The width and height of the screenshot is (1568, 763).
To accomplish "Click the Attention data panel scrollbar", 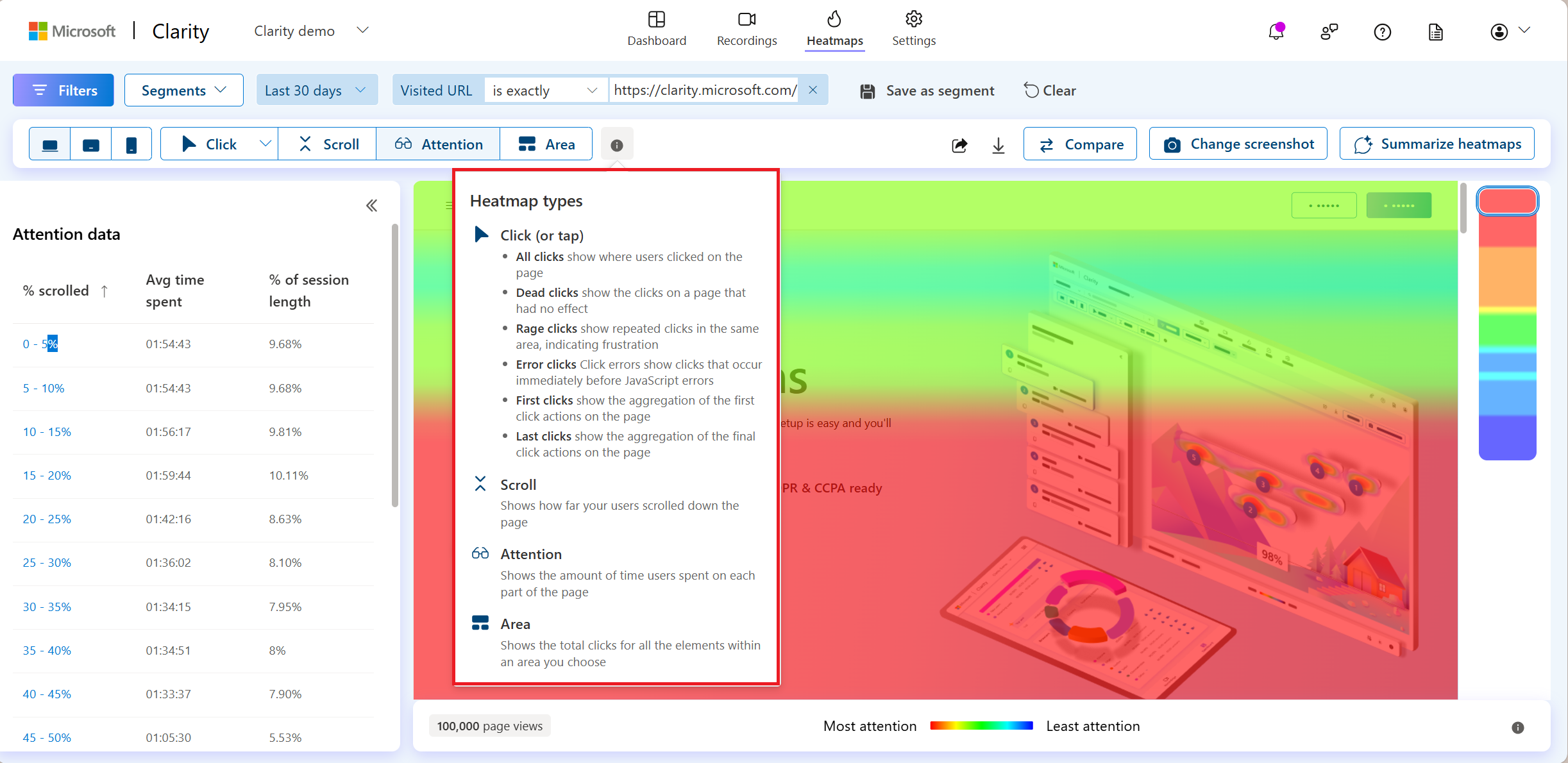I will pos(395,365).
